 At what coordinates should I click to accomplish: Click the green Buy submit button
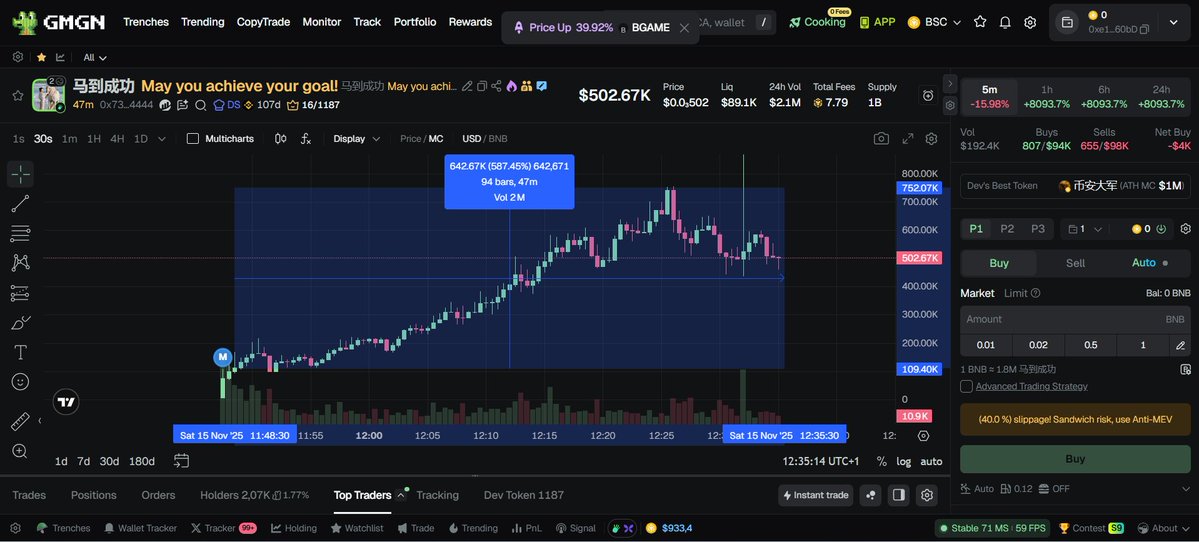tap(1075, 459)
